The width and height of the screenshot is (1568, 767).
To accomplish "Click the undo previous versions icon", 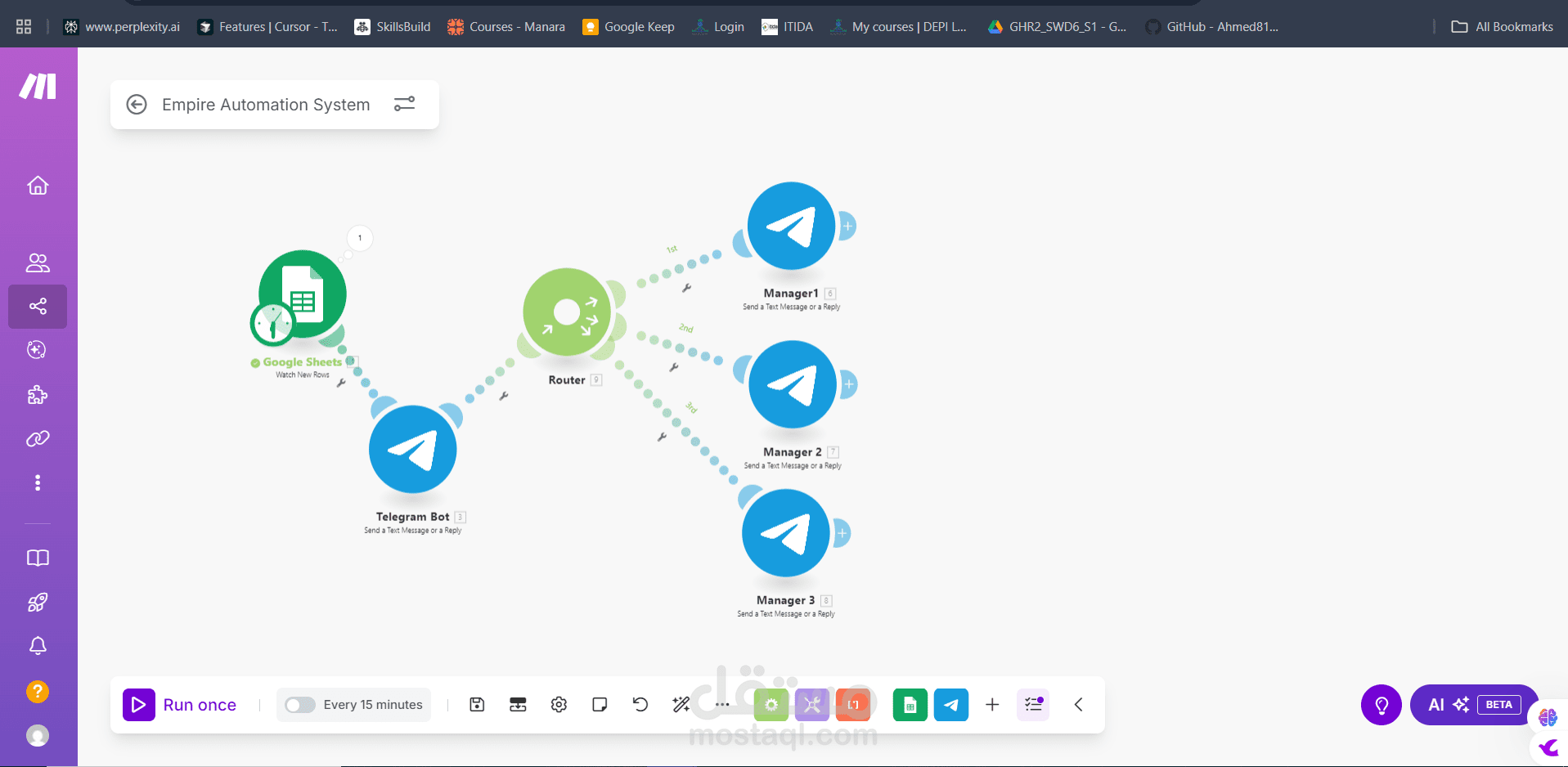I will pos(640,705).
